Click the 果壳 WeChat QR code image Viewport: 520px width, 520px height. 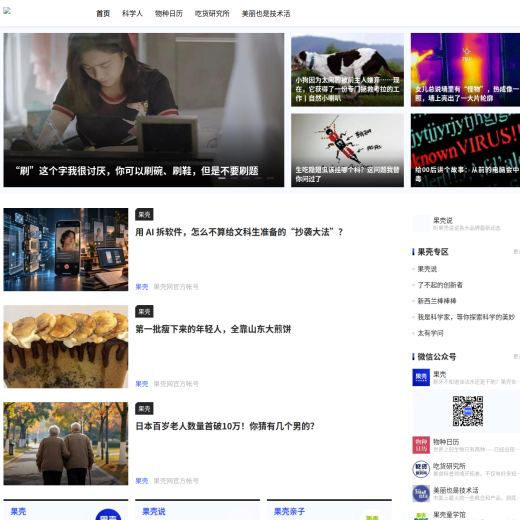click(x=468, y=411)
